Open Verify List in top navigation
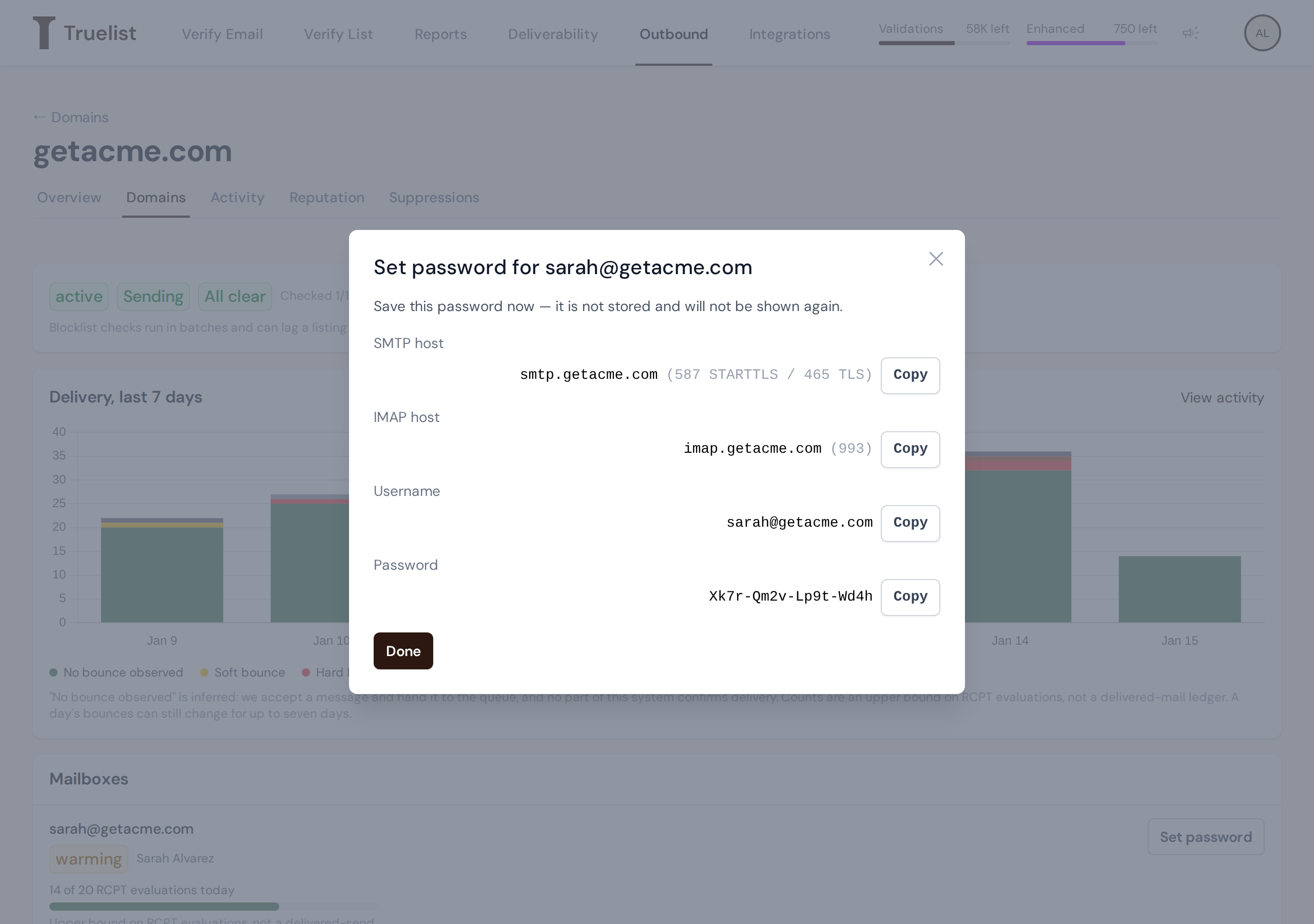Screen dimensions: 1314x924 (x=338, y=34)
